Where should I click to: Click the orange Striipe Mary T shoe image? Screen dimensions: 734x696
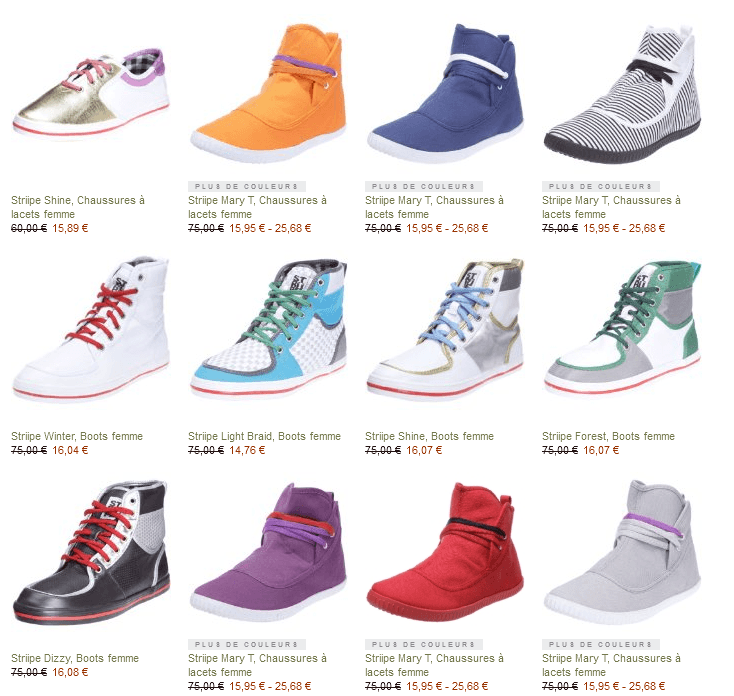click(x=268, y=93)
